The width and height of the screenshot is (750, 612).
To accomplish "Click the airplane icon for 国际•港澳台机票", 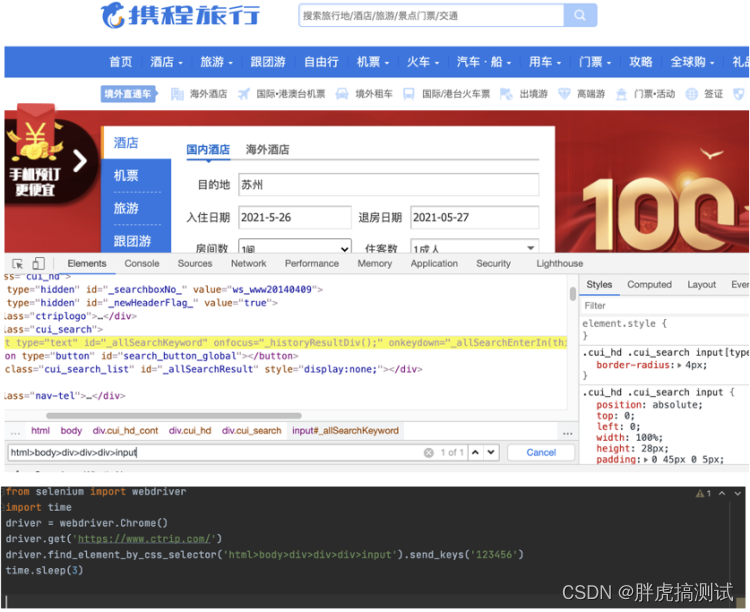I will [x=244, y=94].
